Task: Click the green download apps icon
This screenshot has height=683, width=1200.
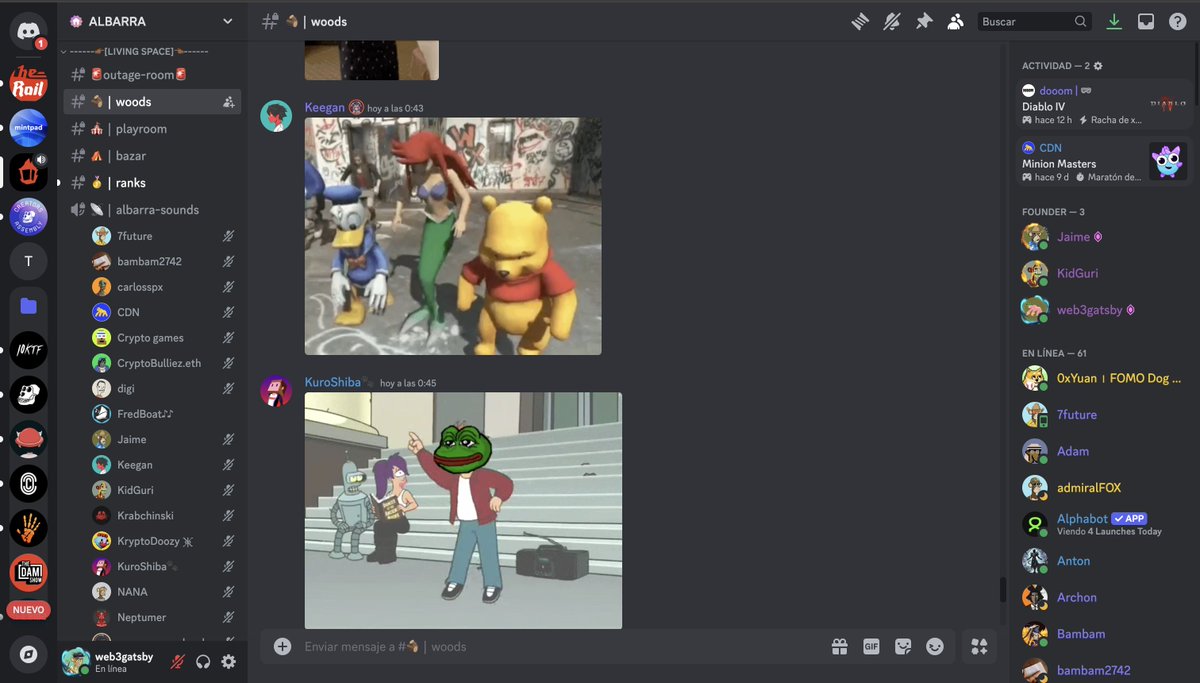Action: [1114, 21]
